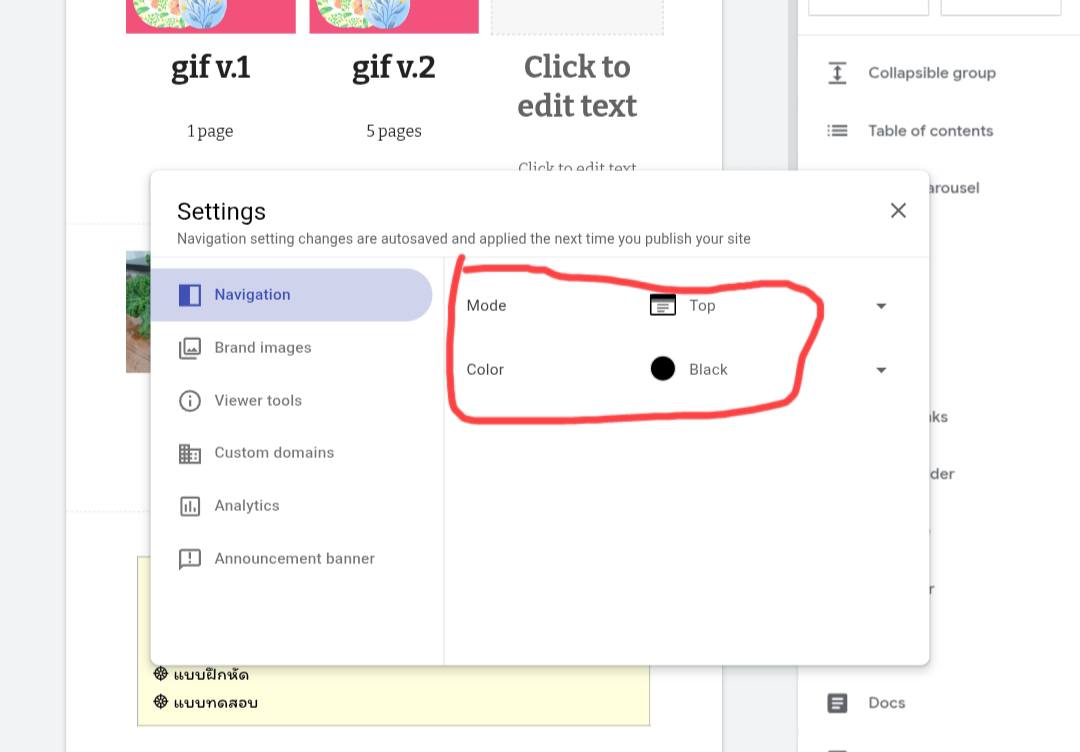Click the Collapsible group icon
Image resolution: width=1080 pixels, height=752 pixels.
(x=837, y=73)
